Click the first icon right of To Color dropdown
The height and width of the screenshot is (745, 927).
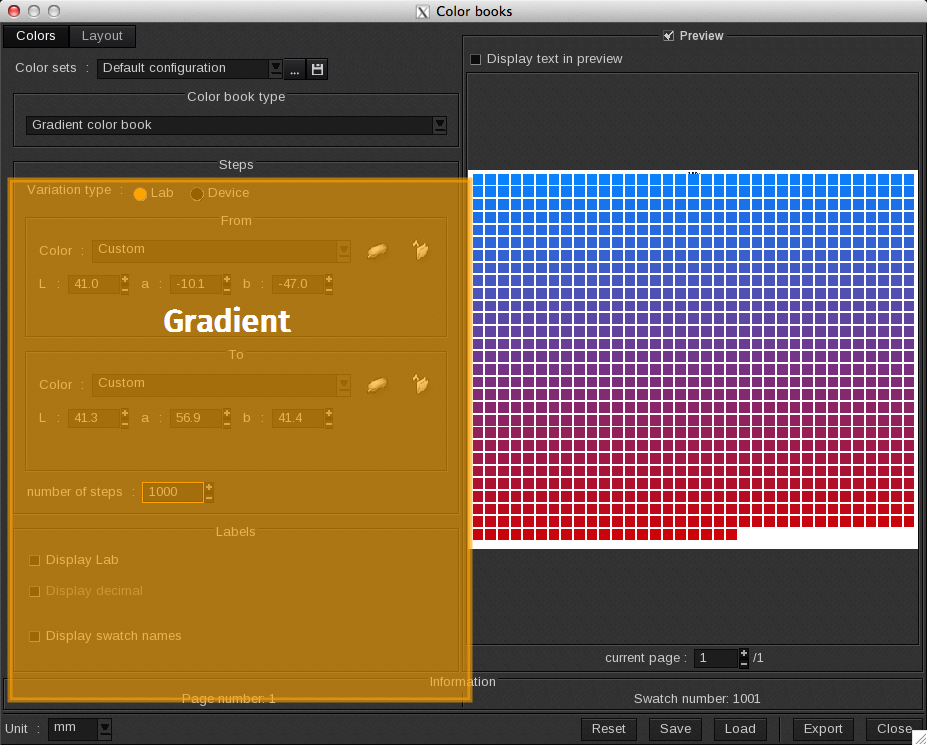[377, 385]
